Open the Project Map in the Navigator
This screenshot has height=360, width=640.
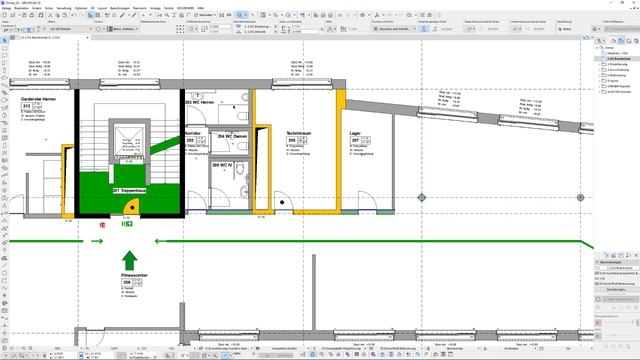[x=613, y=41]
